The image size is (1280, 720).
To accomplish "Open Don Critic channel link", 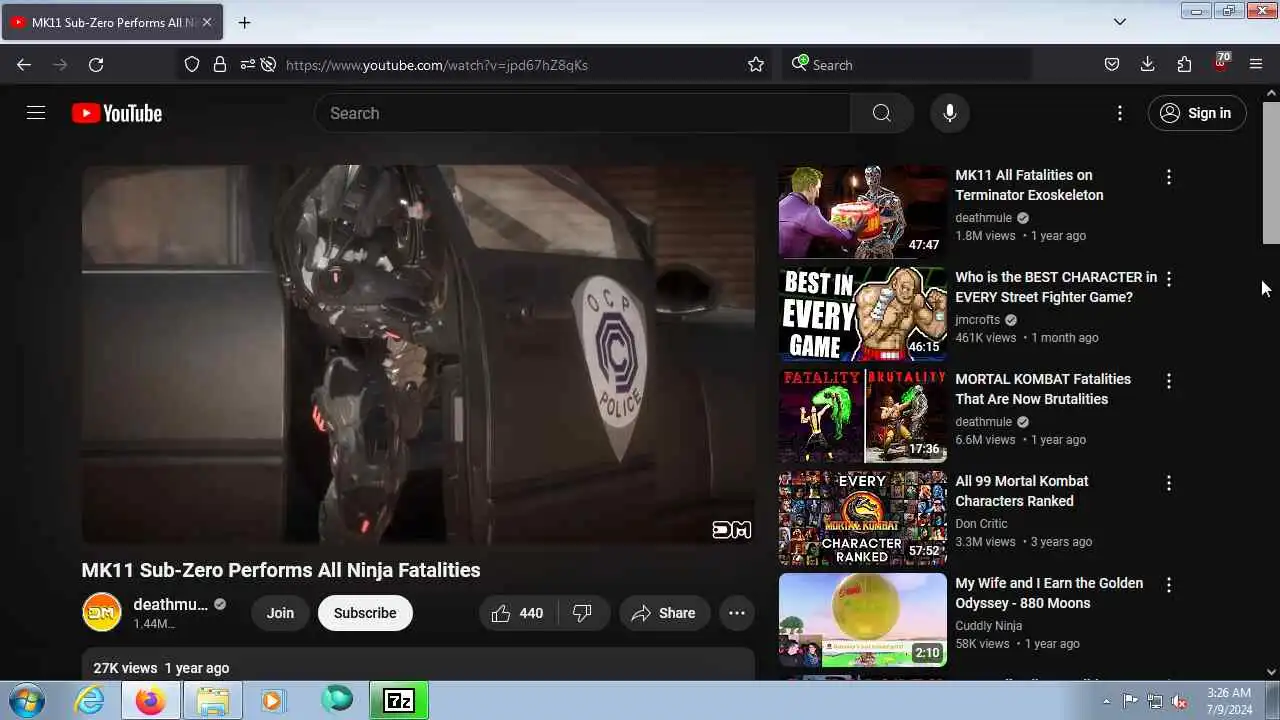I will coord(982,524).
